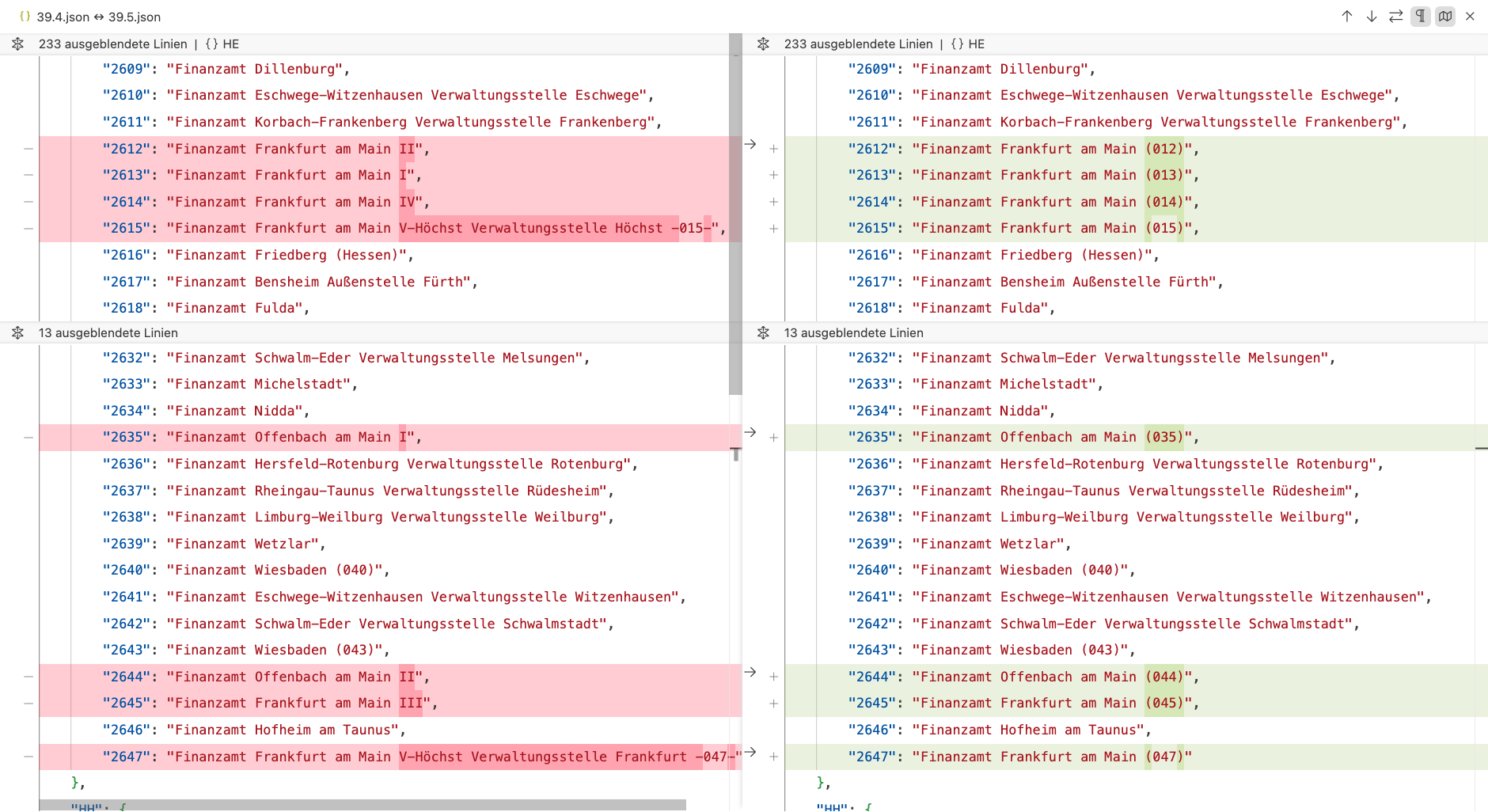This screenshot has width=1488, height=812.
Task: Click the minus marker on left line "2615"
Action: [x=28, y=229]
